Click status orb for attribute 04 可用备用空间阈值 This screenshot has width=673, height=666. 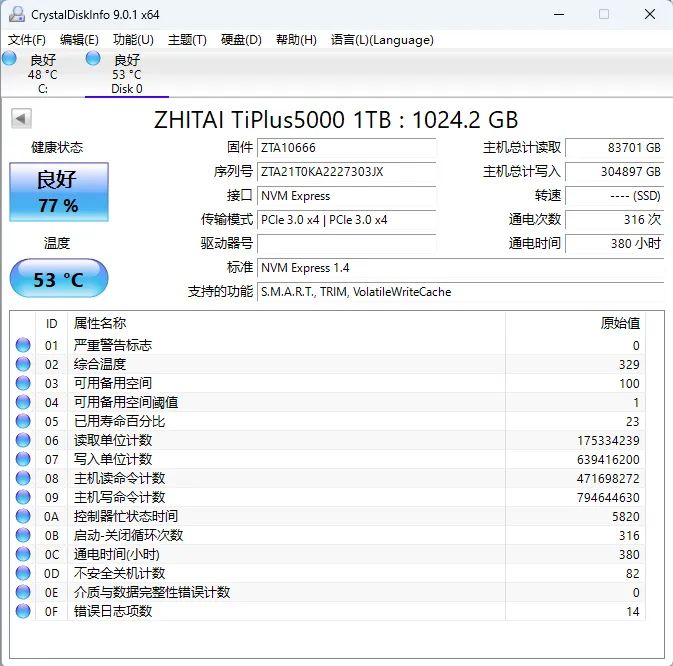point(23,402)
